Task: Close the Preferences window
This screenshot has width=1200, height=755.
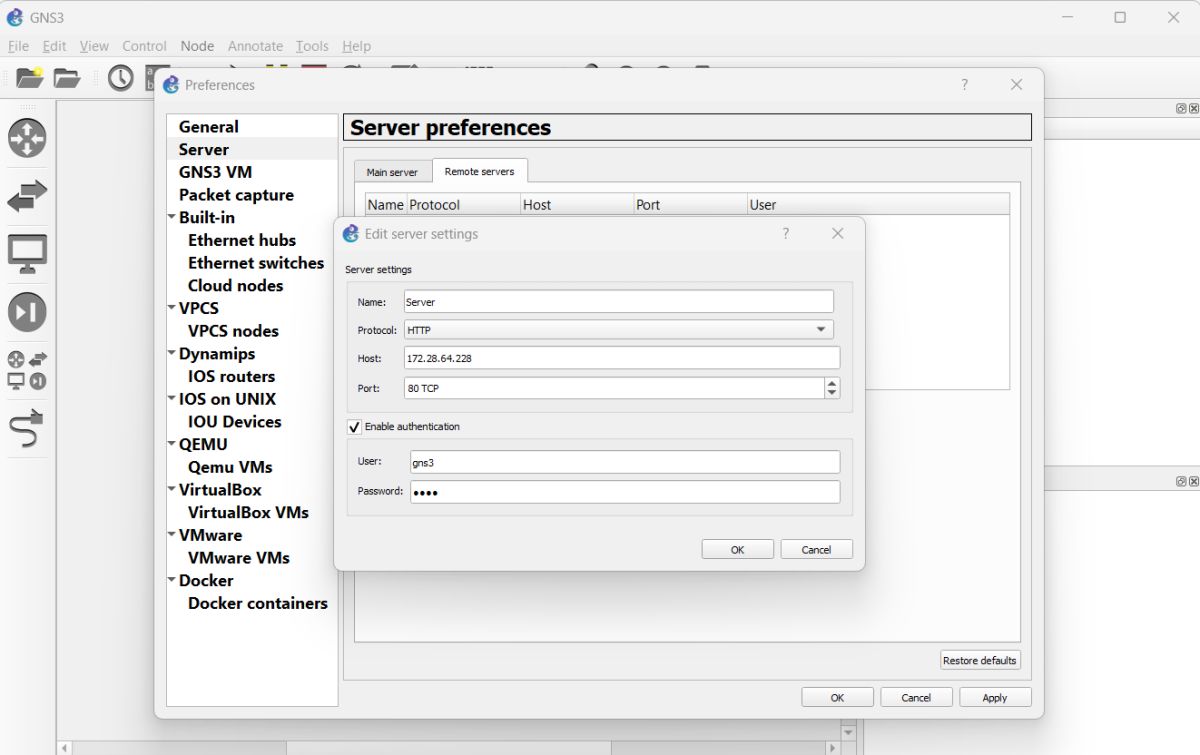Action: click(x=1016, y=85)
